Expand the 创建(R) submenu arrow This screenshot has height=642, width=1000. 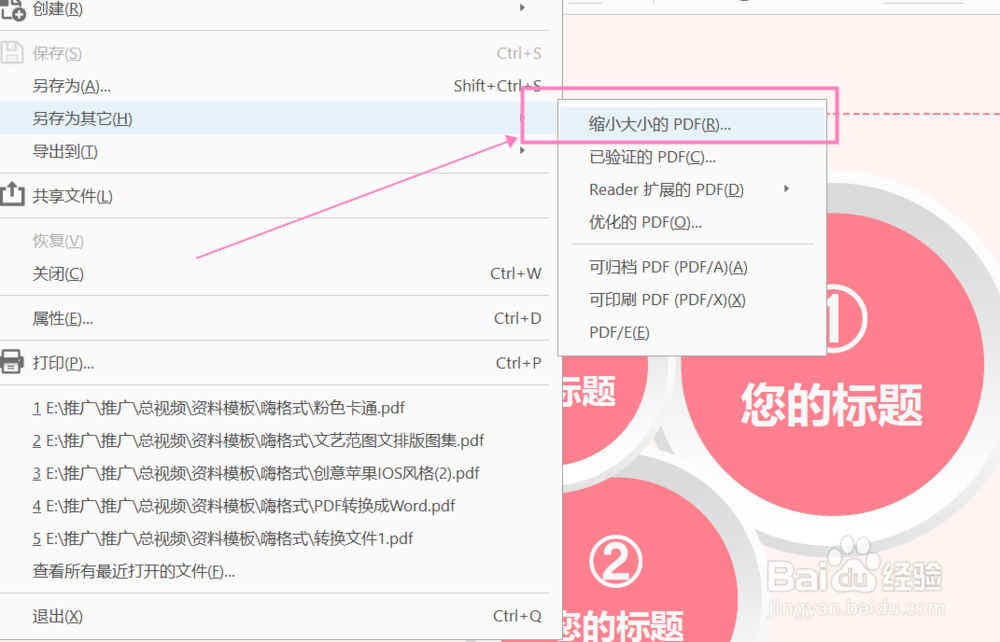pos(522,10)
